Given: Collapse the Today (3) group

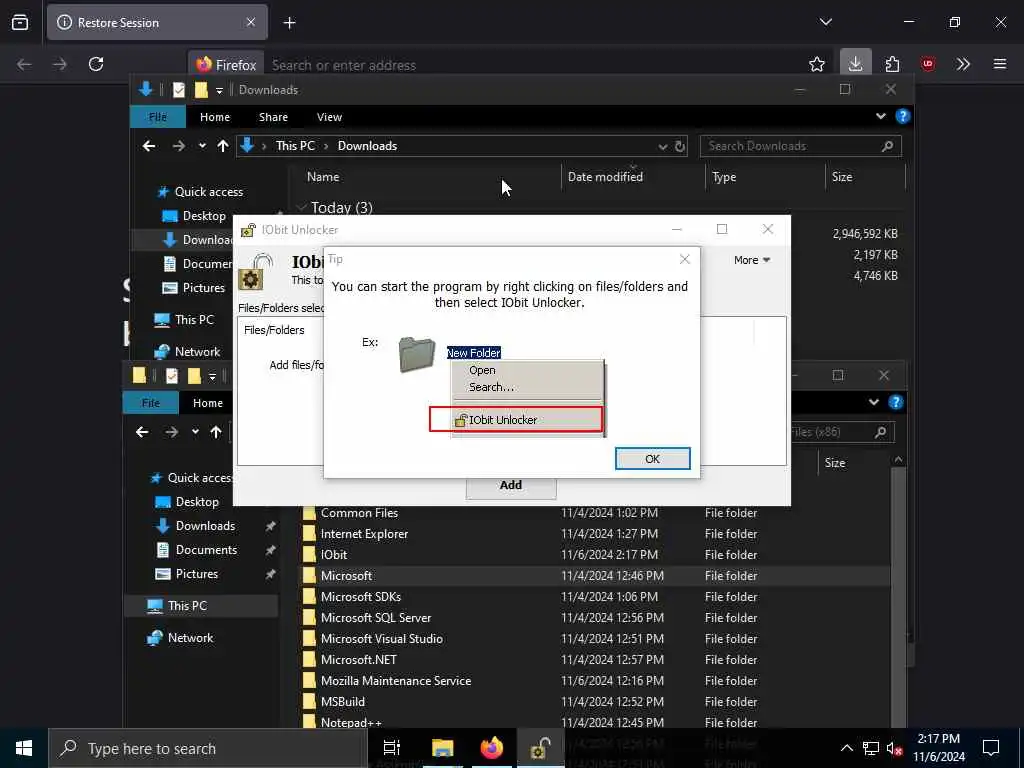Looking at the screenshot, I should pyautogui.click(x=302, y=207).
